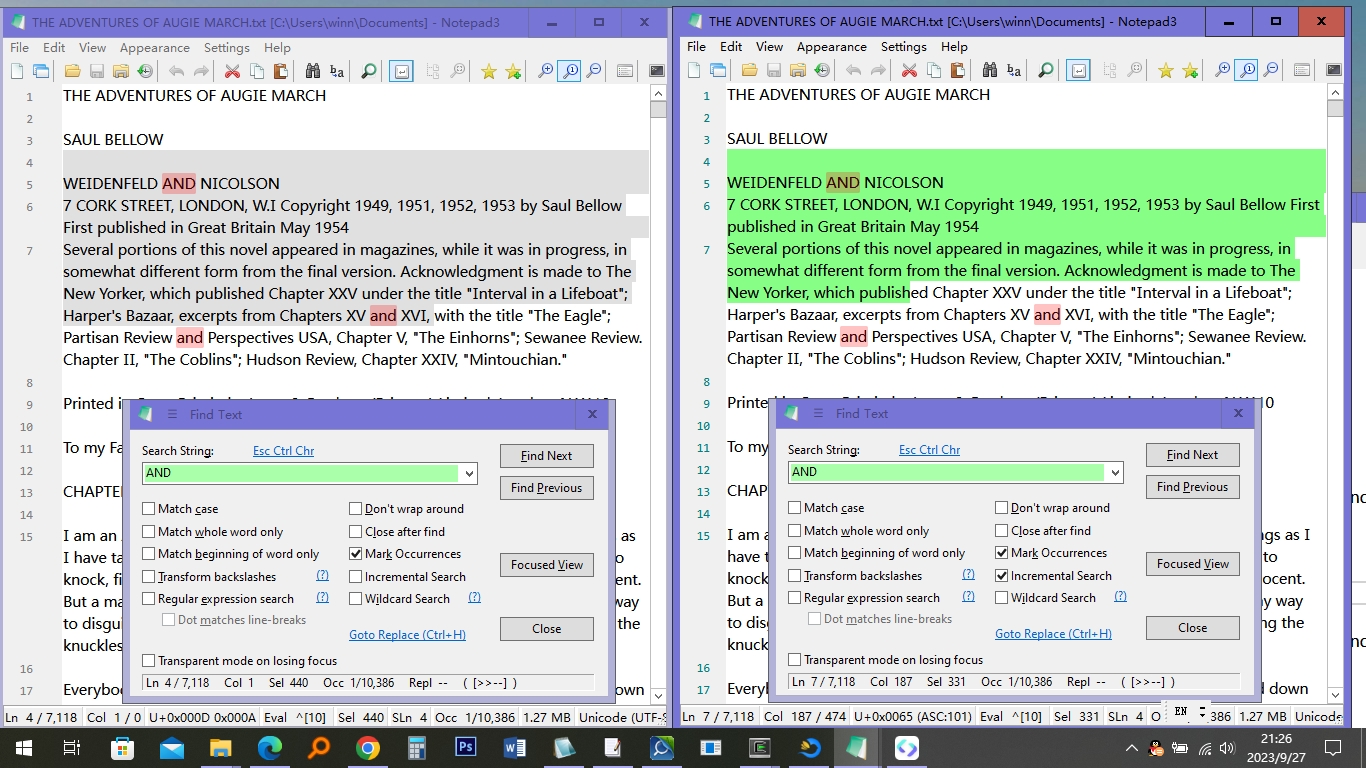The width and height of the screenshot is (1366, 768).
Task: Toggle word wrap on the toolbar
Action: [400, 70]
